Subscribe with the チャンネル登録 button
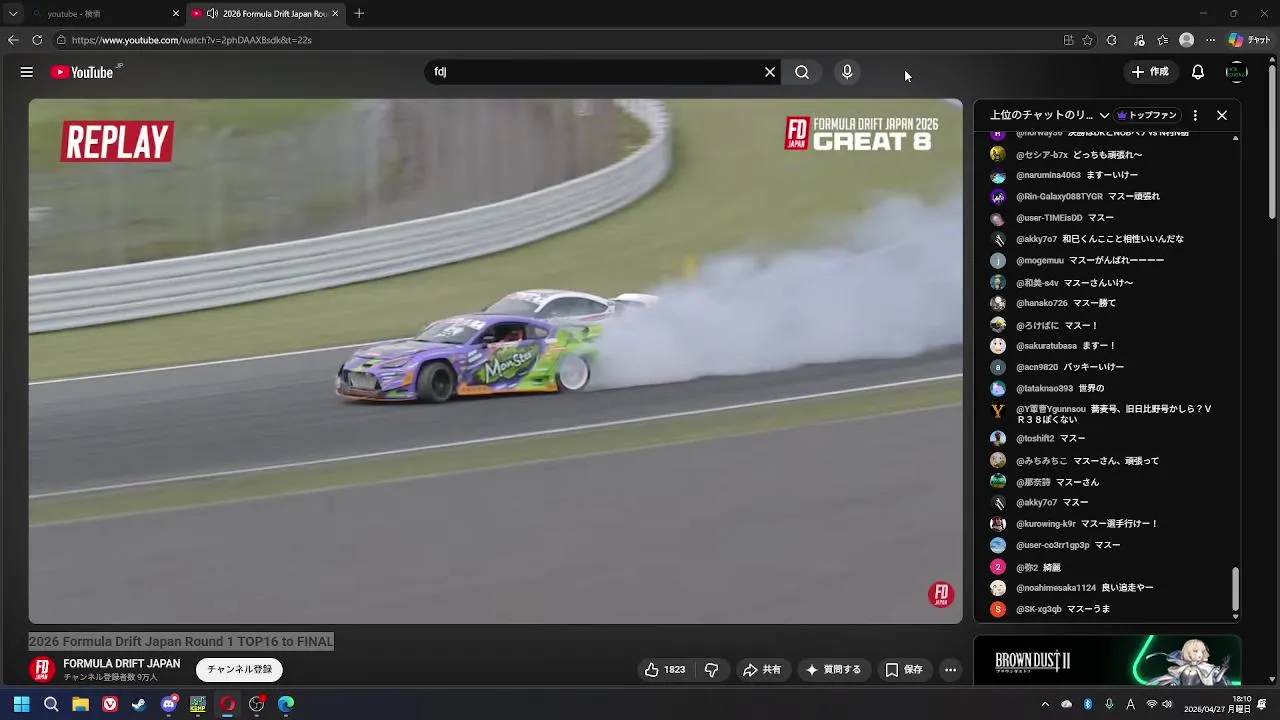 click(239, 670)
